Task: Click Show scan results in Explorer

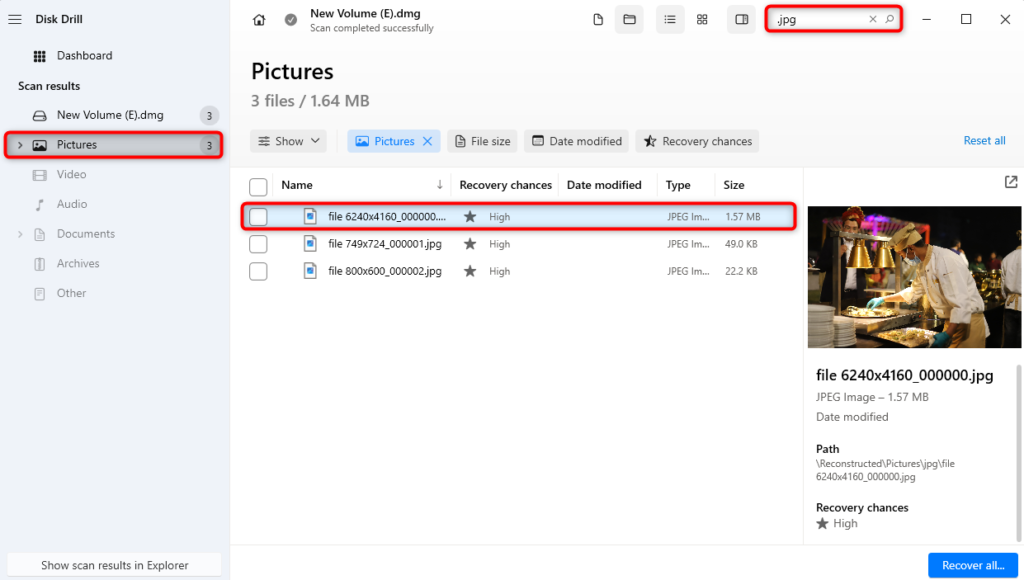Action: (113, 564)
